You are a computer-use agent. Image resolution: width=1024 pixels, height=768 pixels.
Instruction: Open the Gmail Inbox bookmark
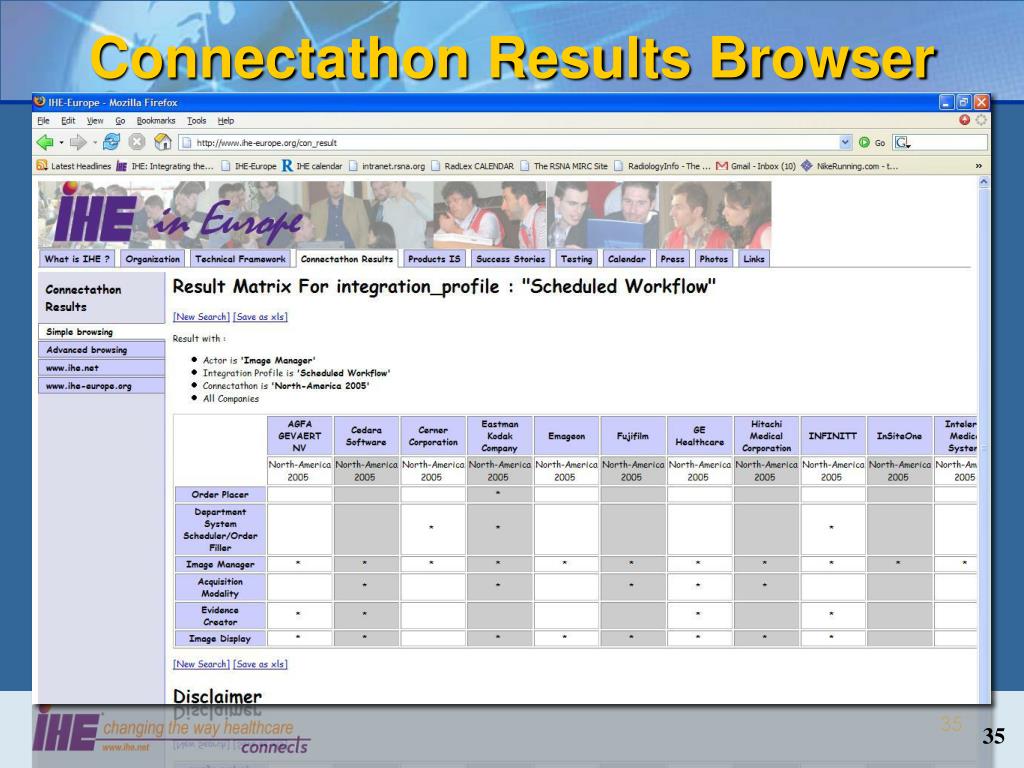pos(756,166)
